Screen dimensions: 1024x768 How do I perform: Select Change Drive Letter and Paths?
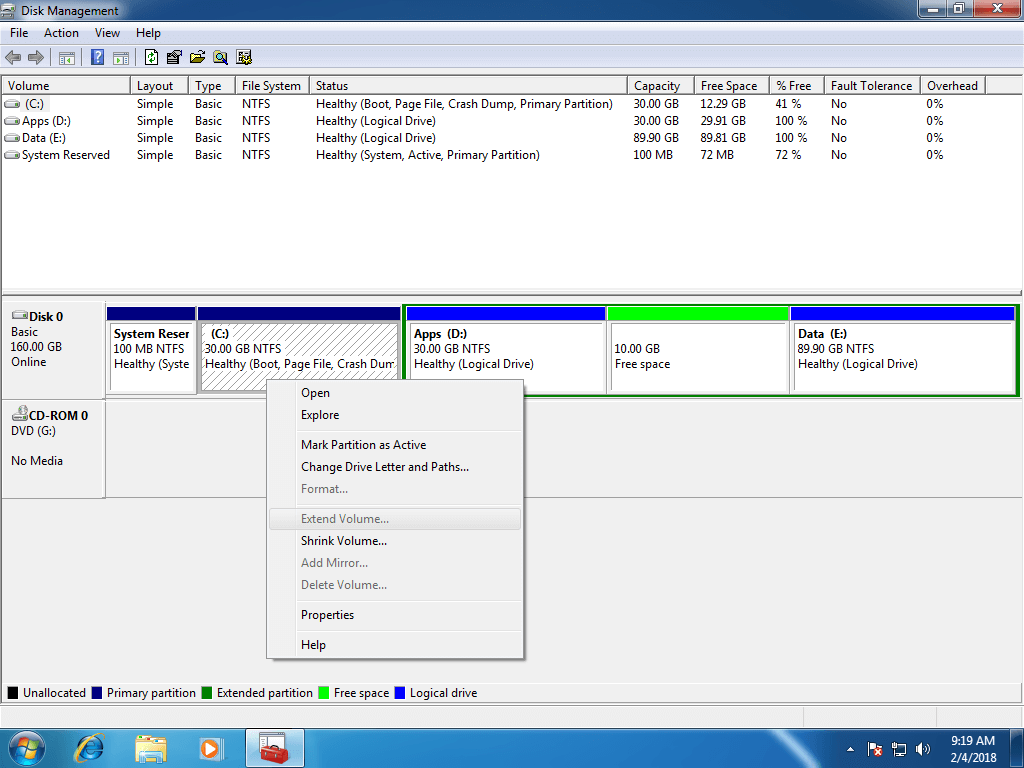tap(395, 467)
